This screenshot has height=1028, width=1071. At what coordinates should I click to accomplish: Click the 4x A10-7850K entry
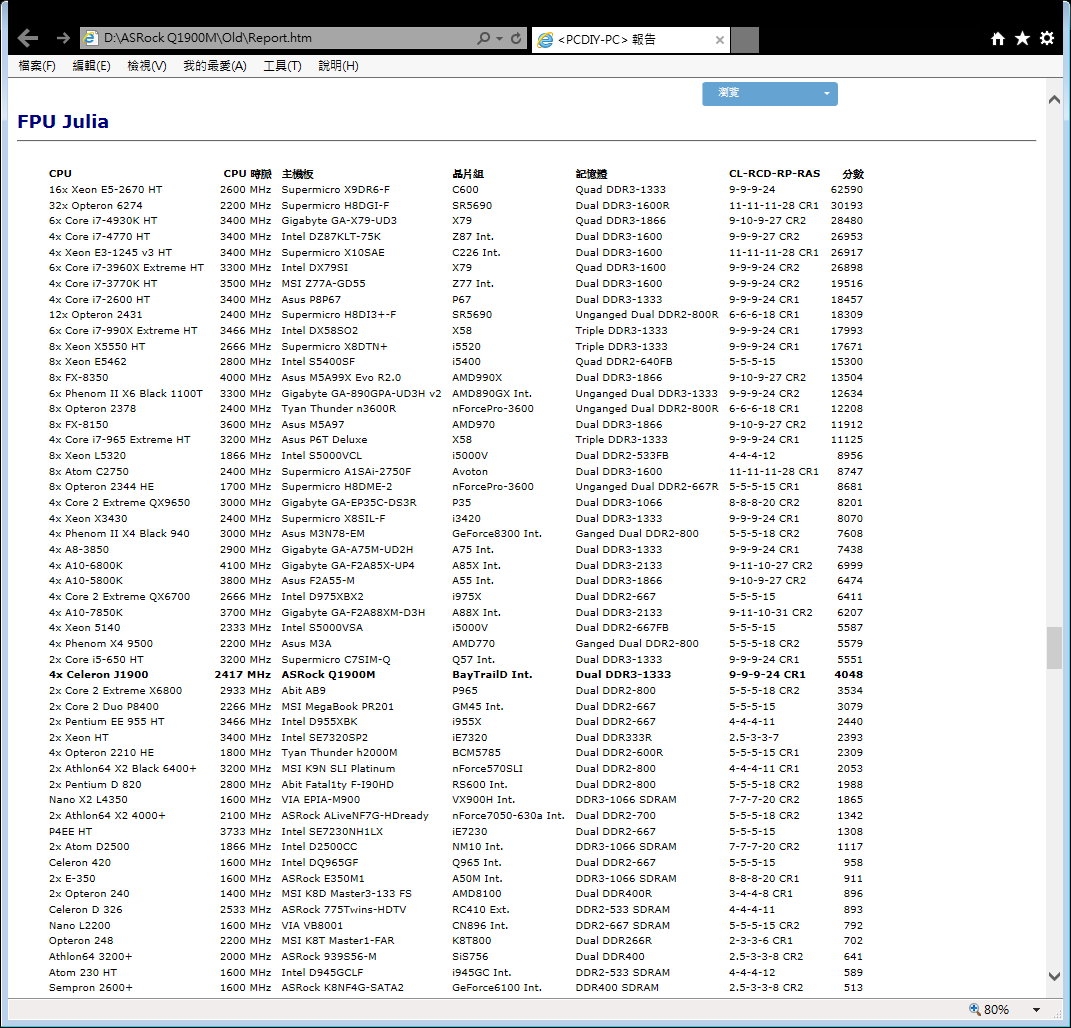(x=86, y=612)
